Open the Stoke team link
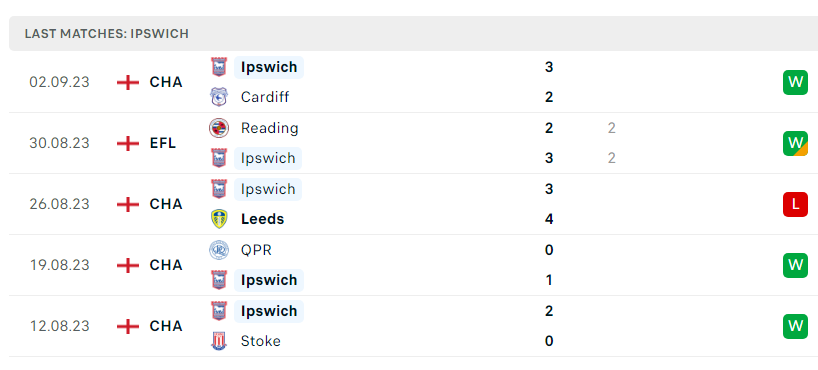Viewport: 818px width, 370px height. [x=260, y=341]
